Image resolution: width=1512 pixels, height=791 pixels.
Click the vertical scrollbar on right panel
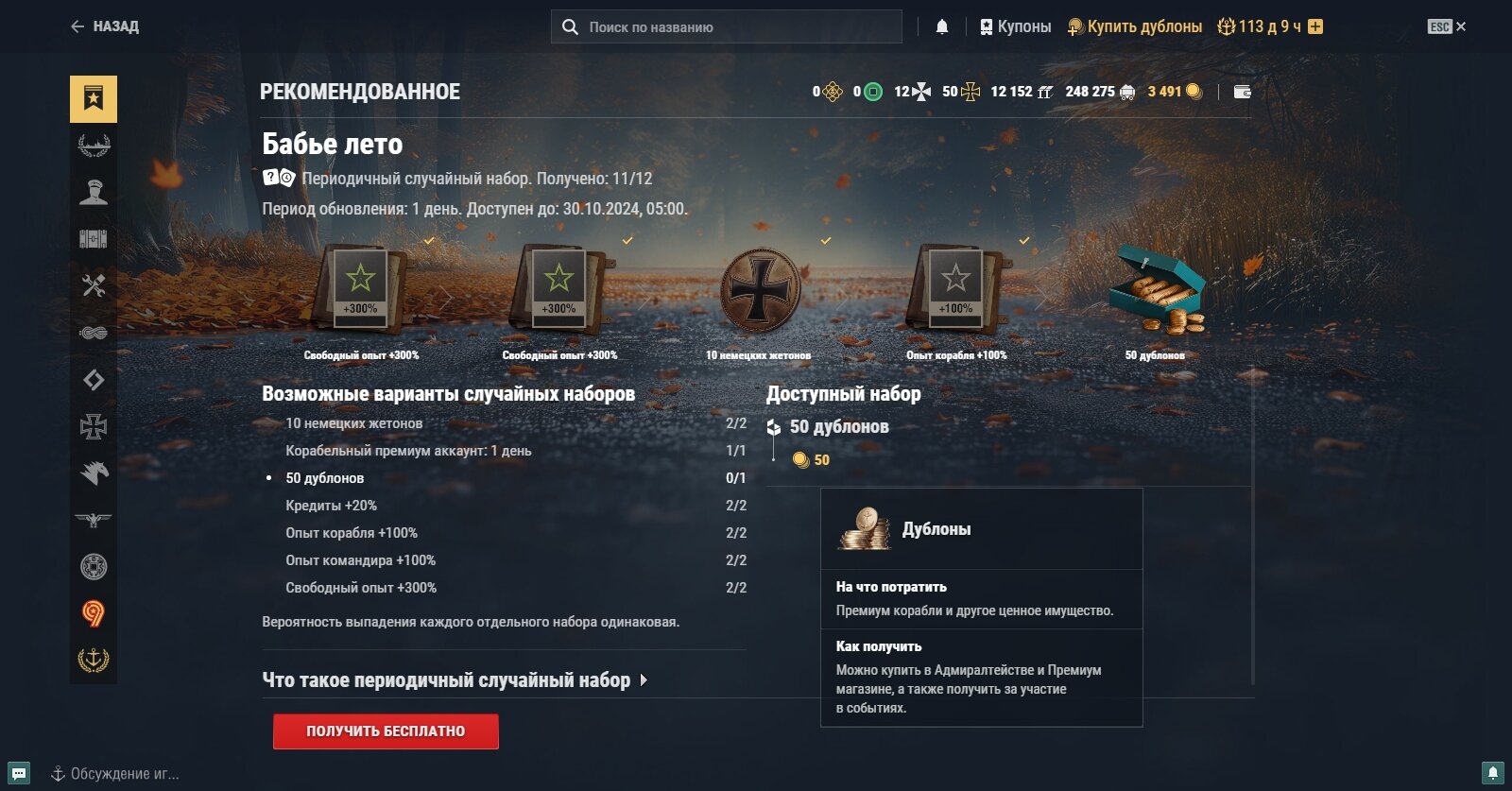[x=1253, y=524]
